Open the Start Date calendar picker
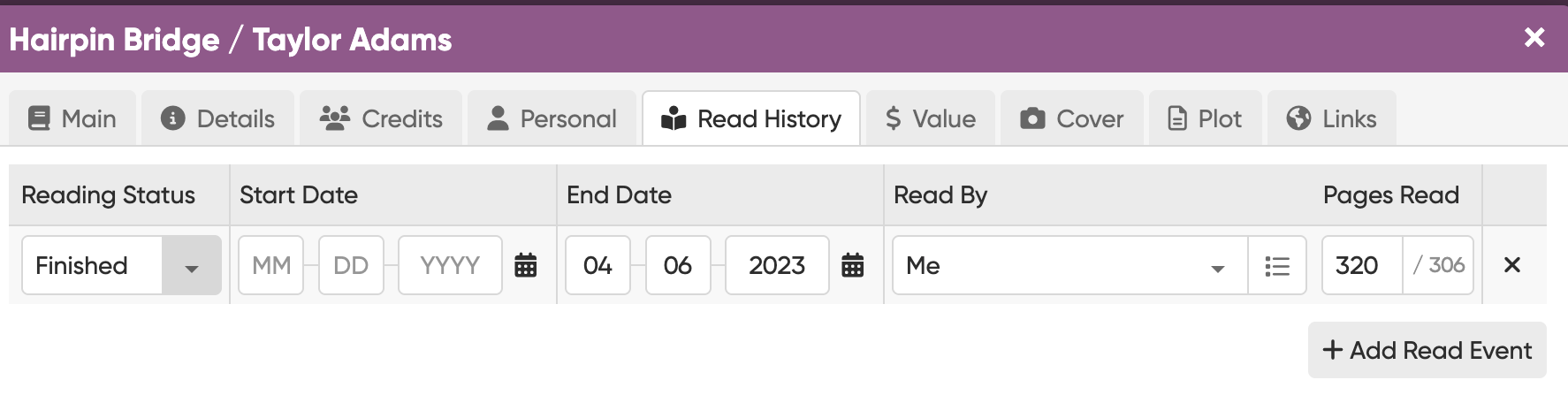This screenshot has width=1568, height=403. click(526, 265)
